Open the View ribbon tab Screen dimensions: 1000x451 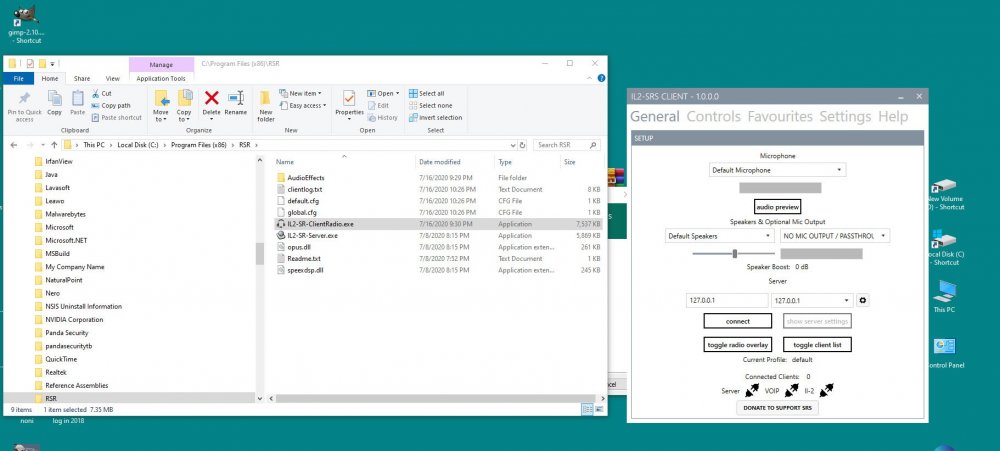(112, 78)
